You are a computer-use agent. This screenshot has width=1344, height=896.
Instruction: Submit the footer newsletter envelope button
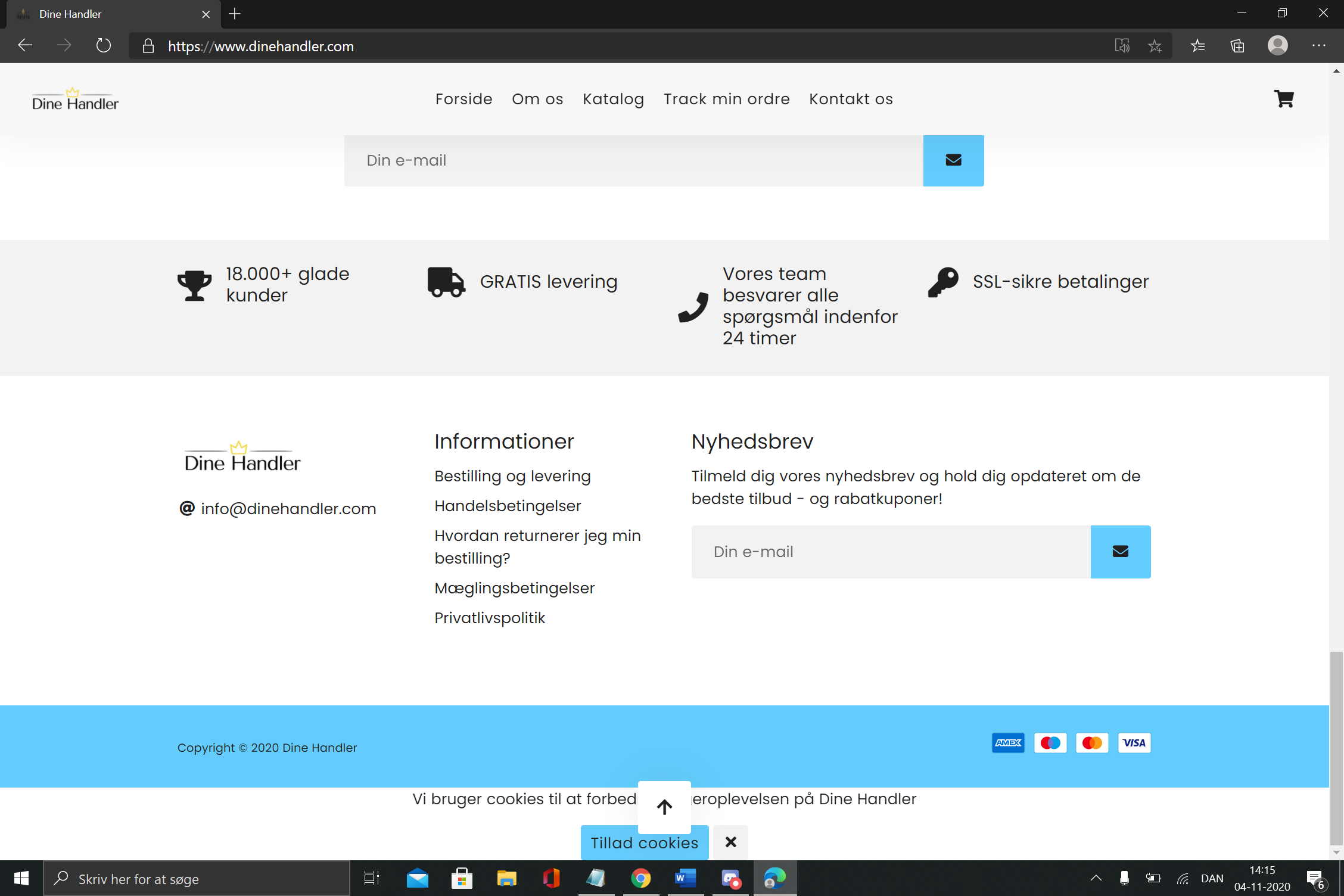pyautogui.click(x=1120, y=552)
